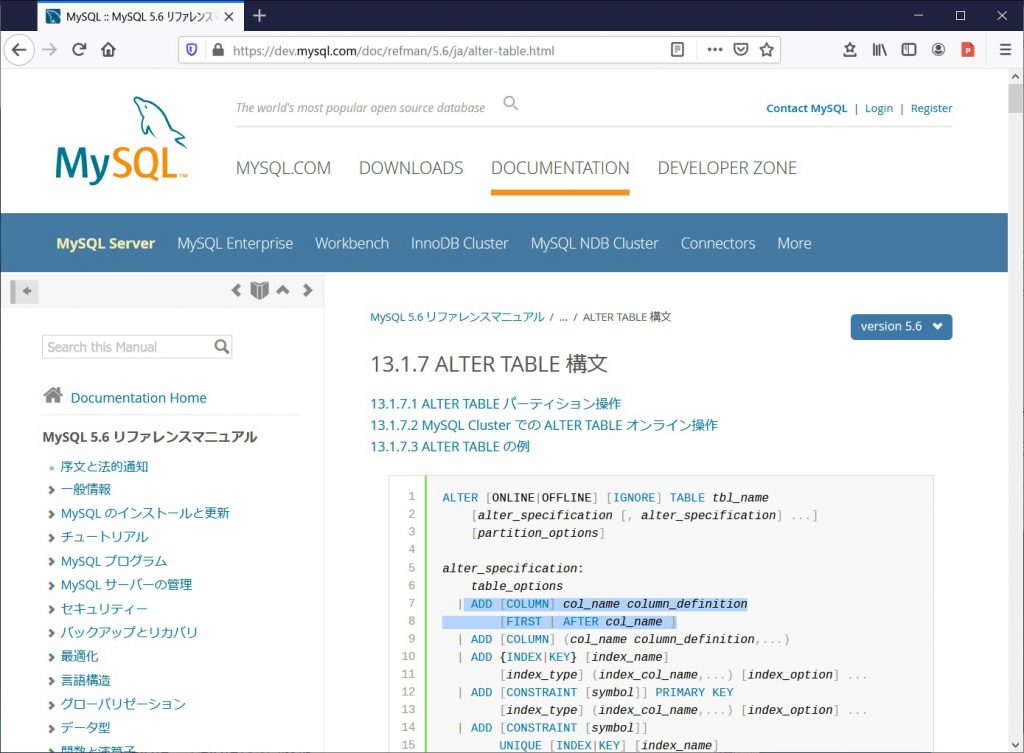Click the Contact MySQL link
This screenshot has width=1024, height=753.
point(806,108)
